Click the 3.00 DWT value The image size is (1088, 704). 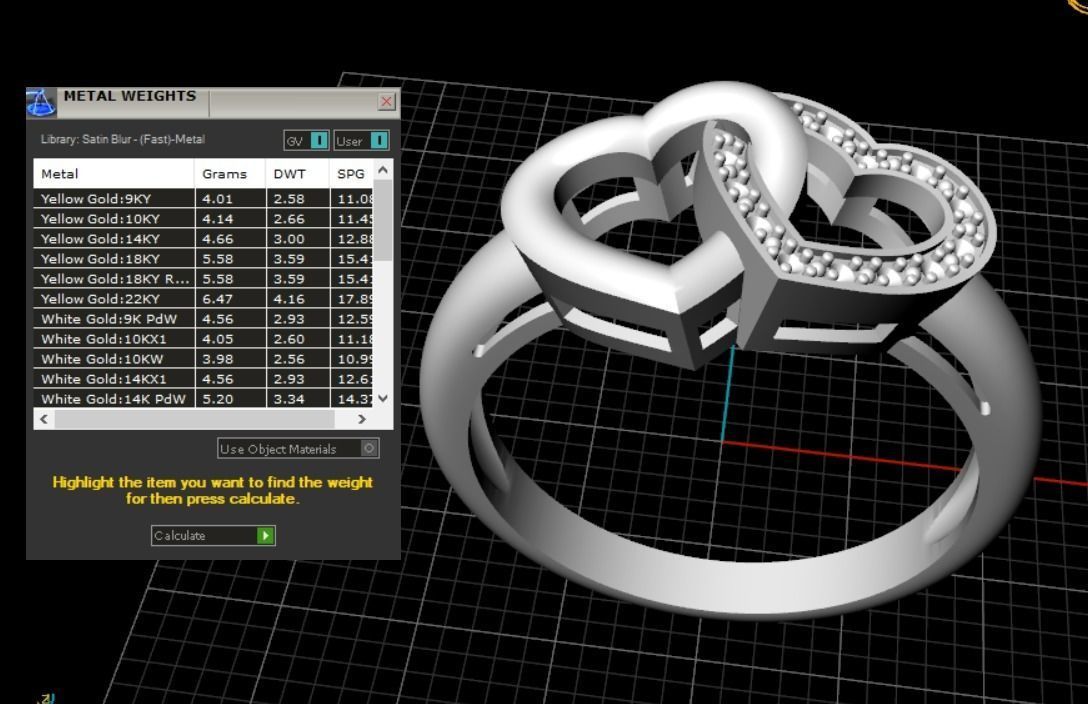point(289,239)
